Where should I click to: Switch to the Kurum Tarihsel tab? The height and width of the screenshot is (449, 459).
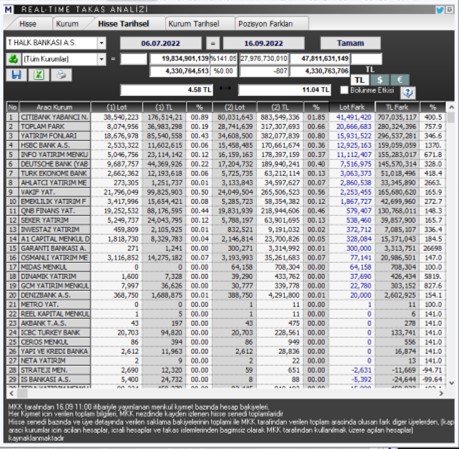[194, 24]
